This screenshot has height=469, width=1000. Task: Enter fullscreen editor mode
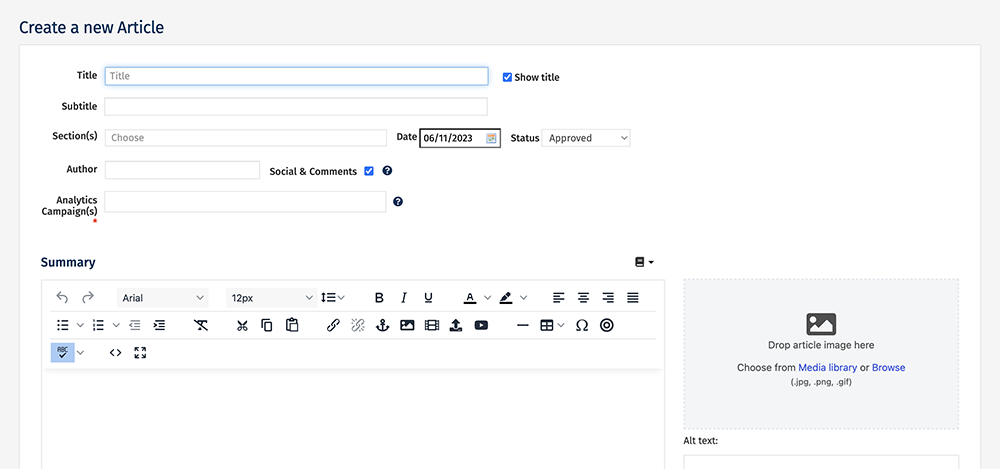pos(140,352)
